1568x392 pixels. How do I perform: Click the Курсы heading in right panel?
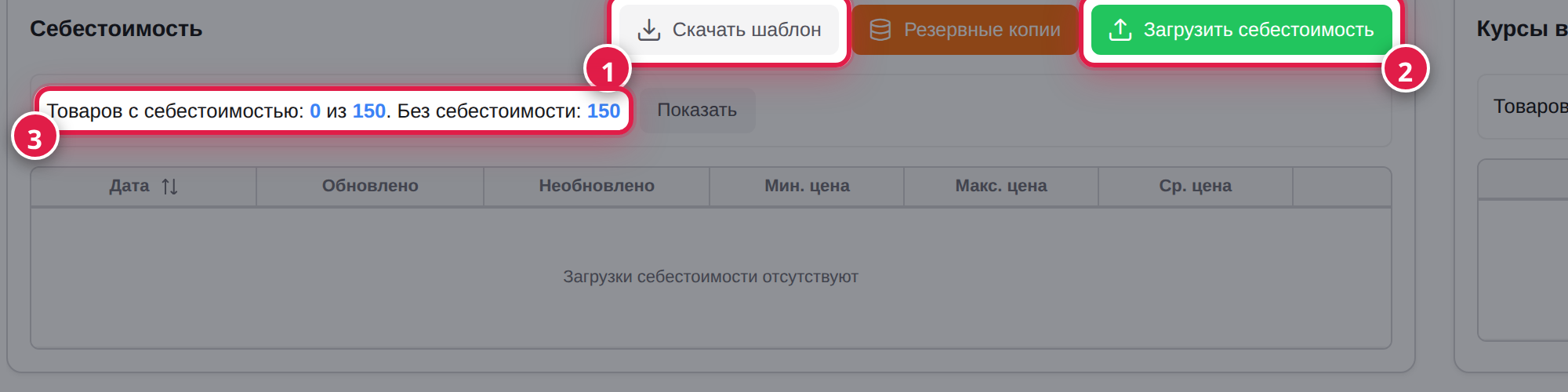[1522, 29]
